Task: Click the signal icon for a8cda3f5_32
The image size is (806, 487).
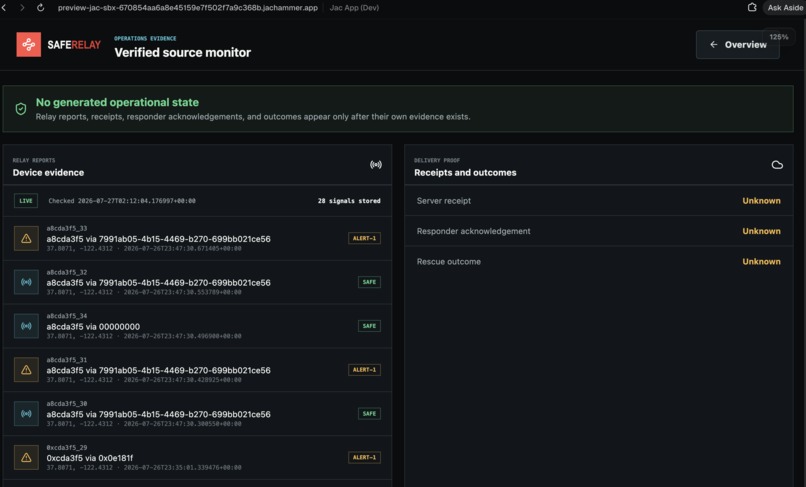Action: pos(26,282)
